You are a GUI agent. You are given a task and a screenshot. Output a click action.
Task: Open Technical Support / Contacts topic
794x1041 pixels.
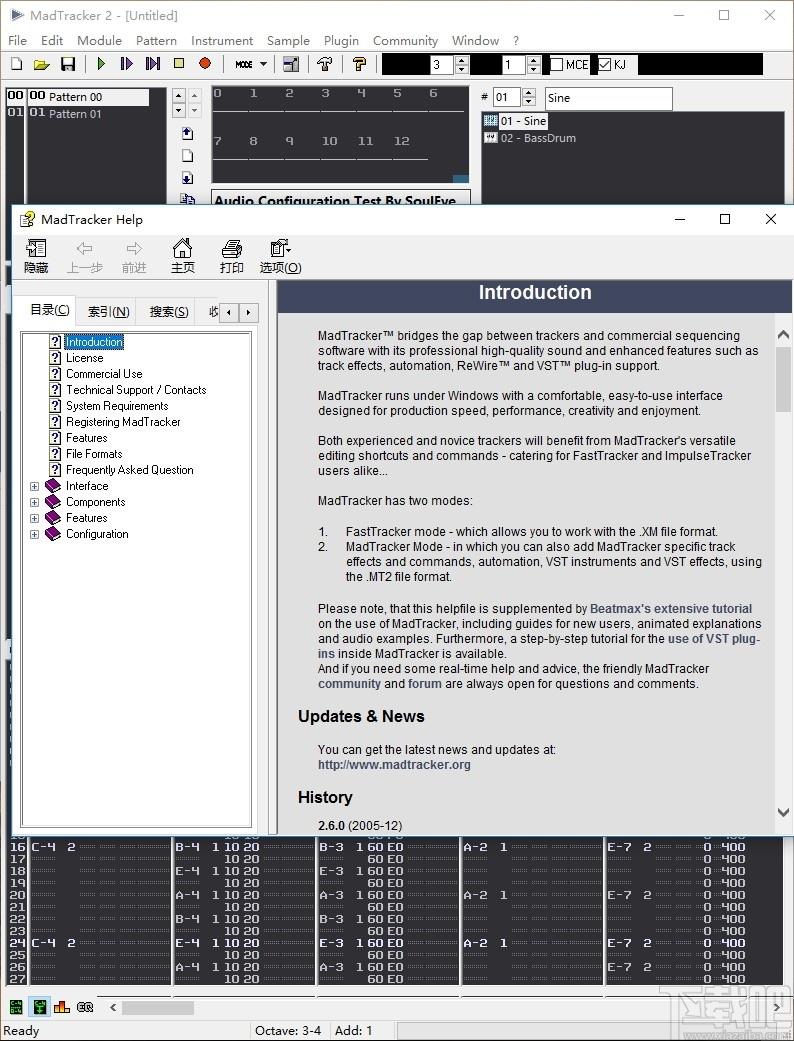(136, 390)
